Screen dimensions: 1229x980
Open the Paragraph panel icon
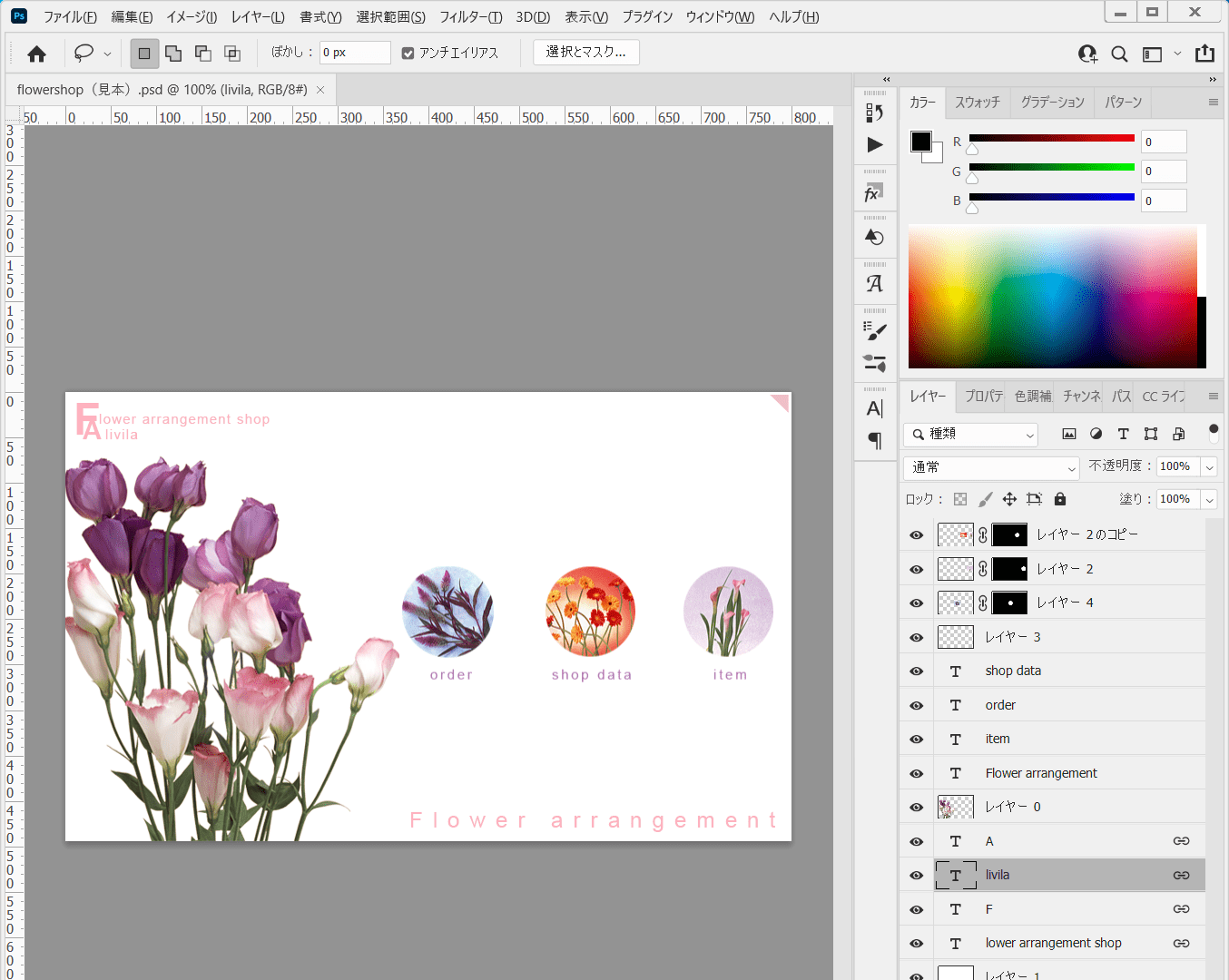(x=874, y=441)
